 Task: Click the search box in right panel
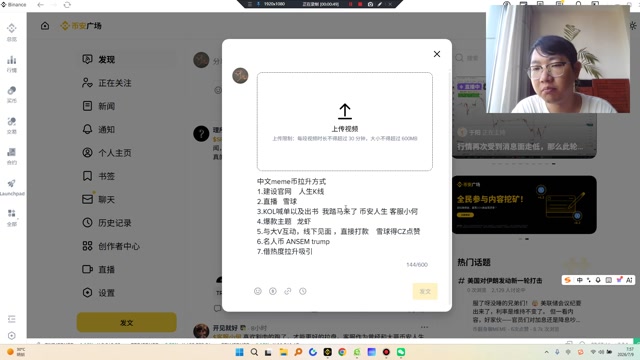(469, 58)
